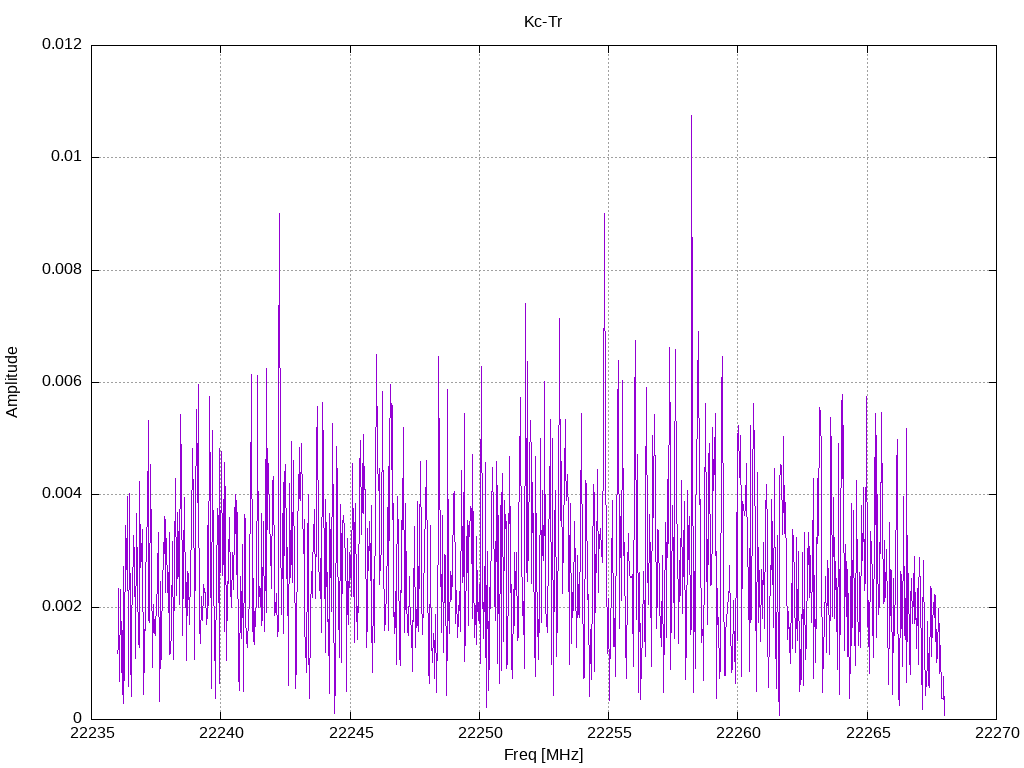Click the x-axis tick value 22240

[x=221, y=733]
